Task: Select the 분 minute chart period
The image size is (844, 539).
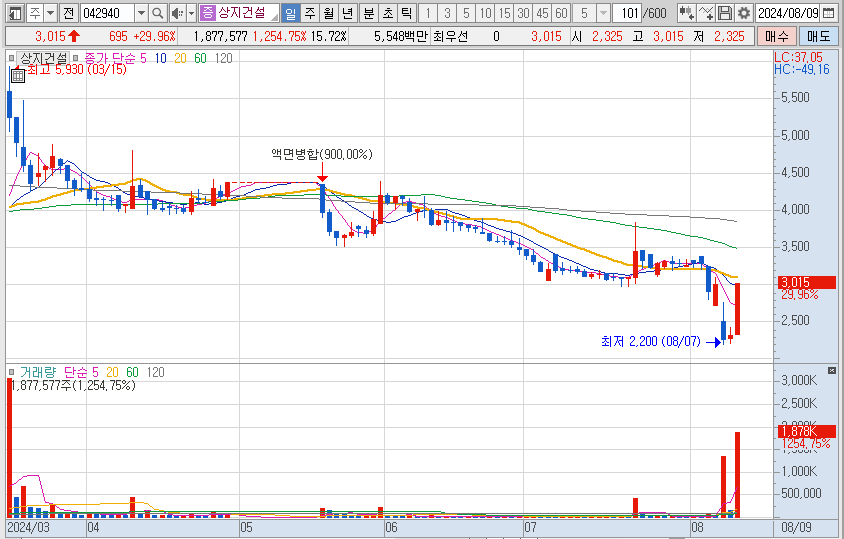Action: (369, 13)
